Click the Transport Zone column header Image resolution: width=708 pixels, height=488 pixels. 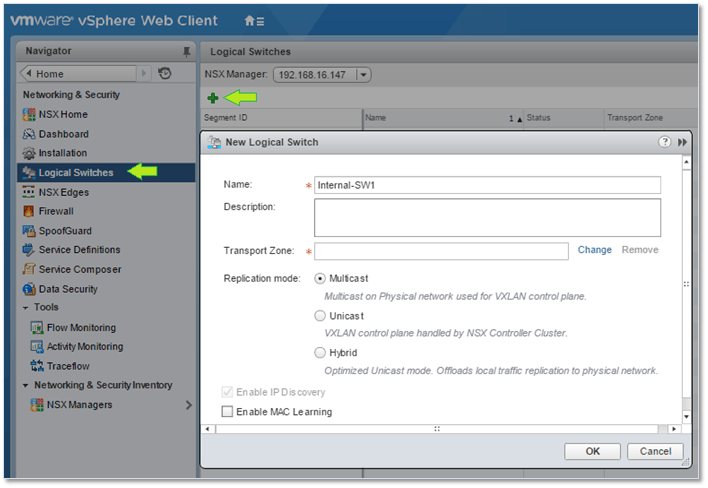pos(651,118)
